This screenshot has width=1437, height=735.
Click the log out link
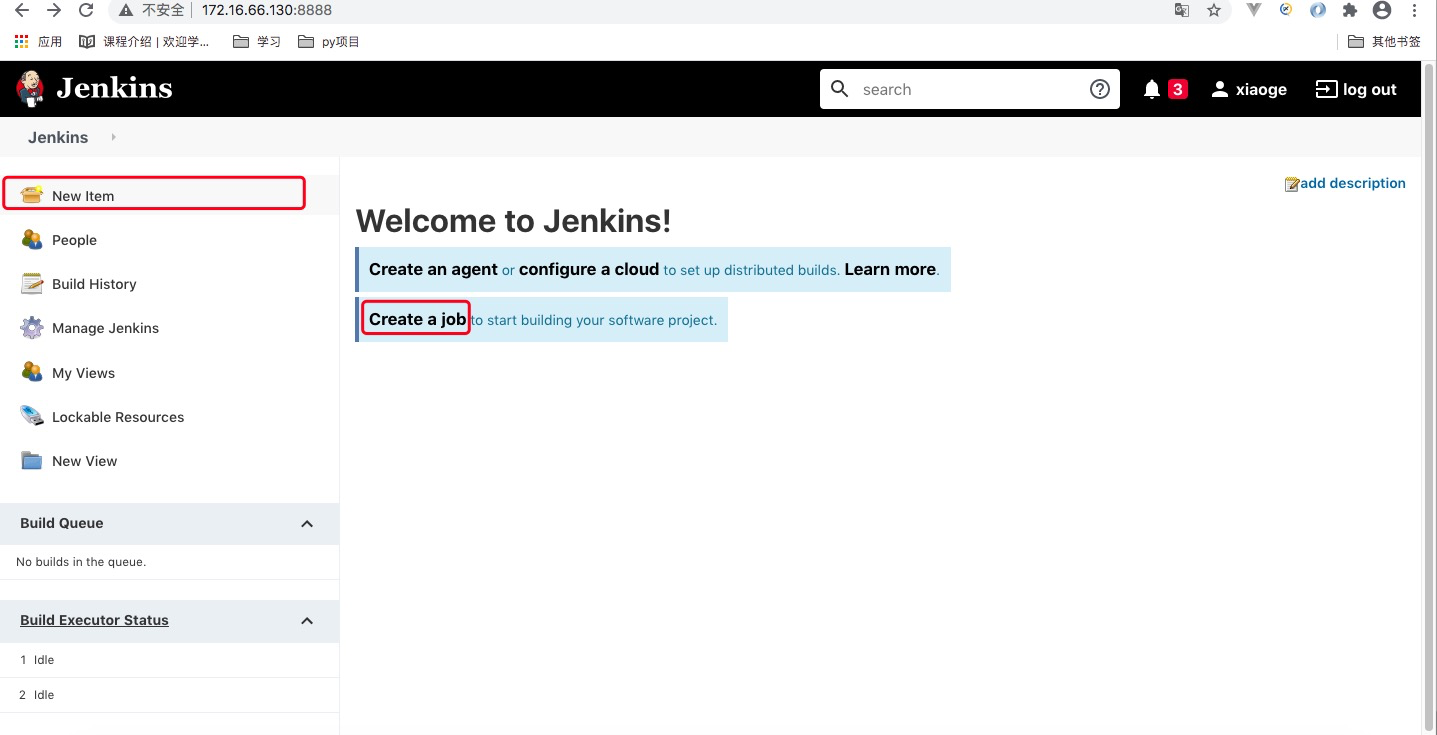pos(1370,89)
